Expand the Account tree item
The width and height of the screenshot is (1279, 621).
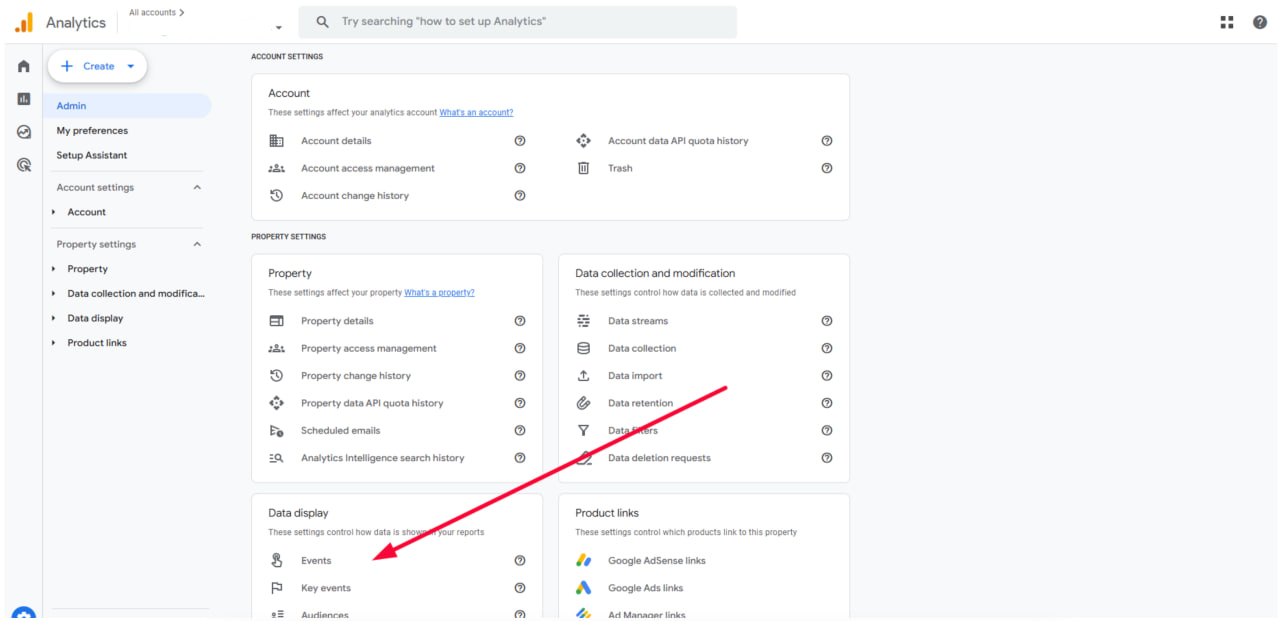[54, 212]
